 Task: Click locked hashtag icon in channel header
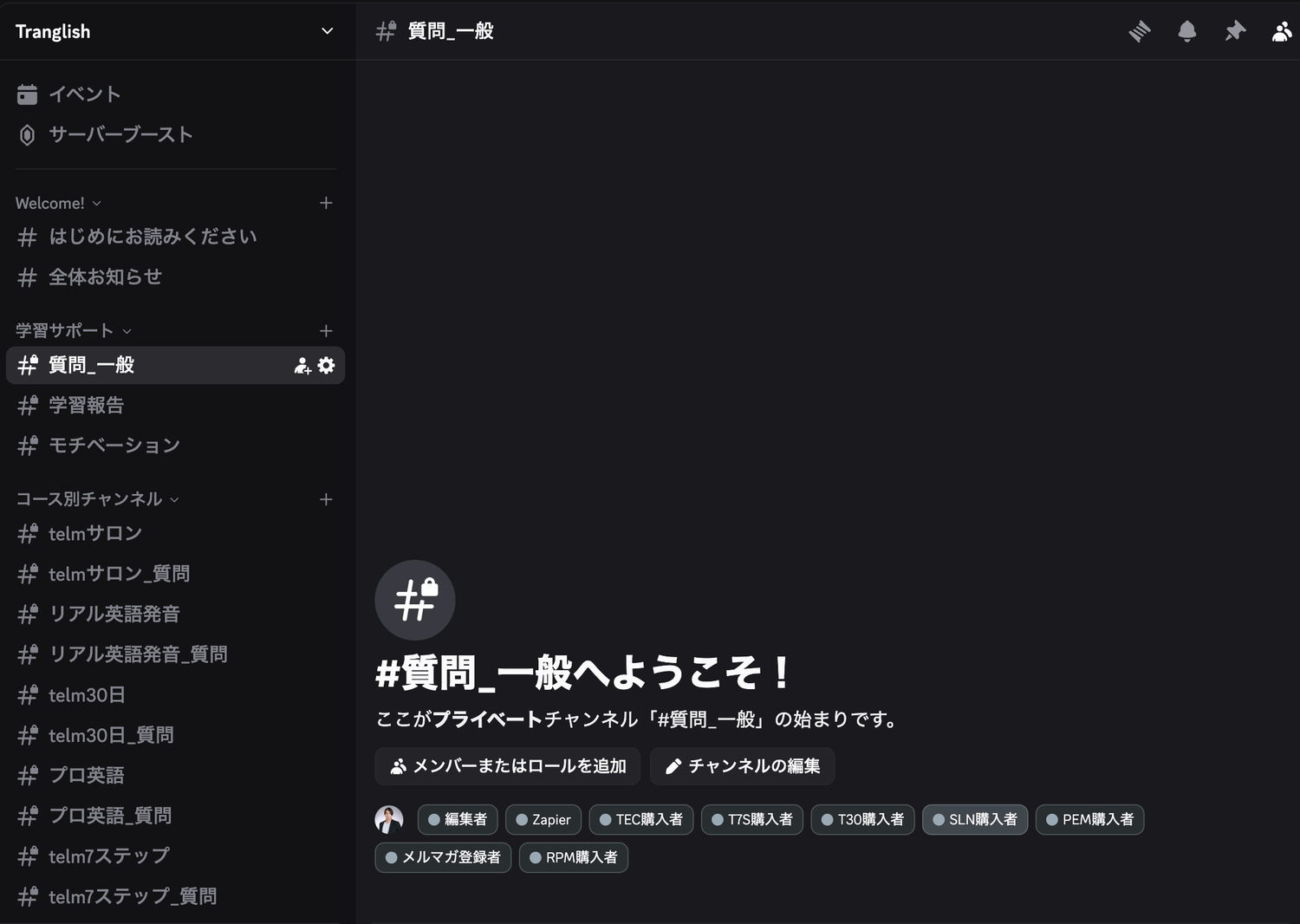[x=386, y=31]
